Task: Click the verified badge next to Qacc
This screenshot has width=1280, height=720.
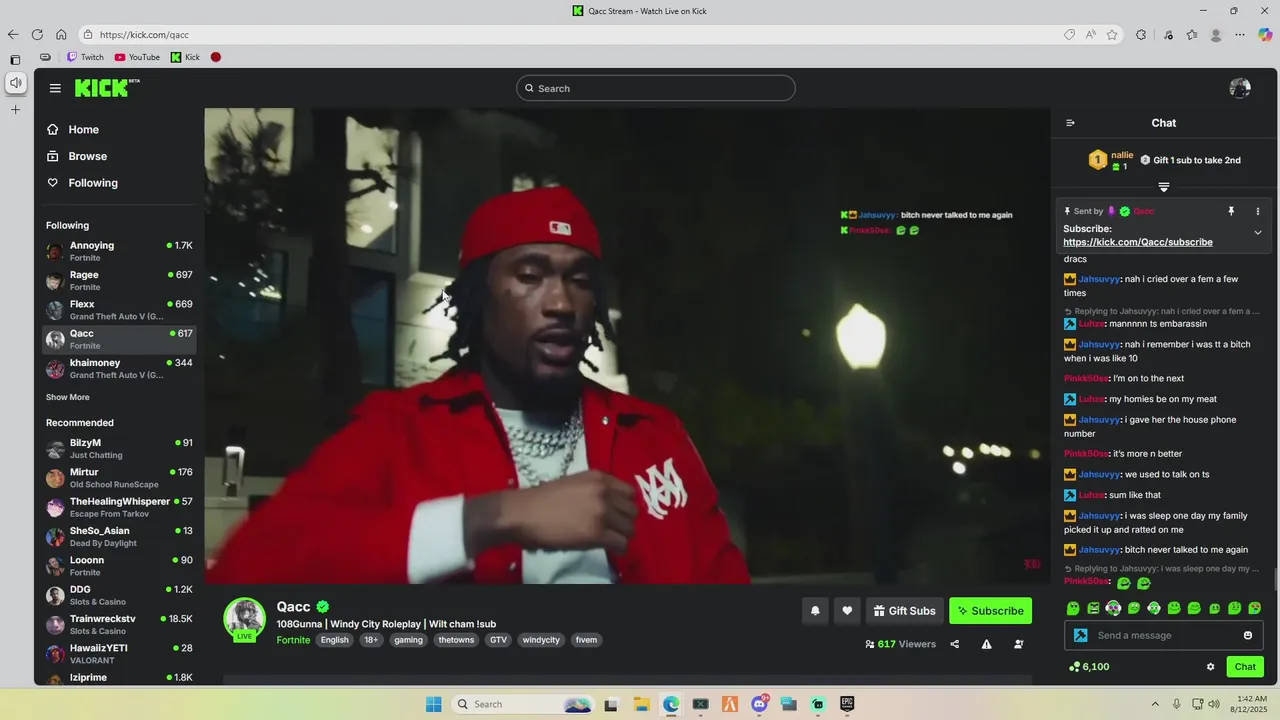Action: tap(323, 606)
